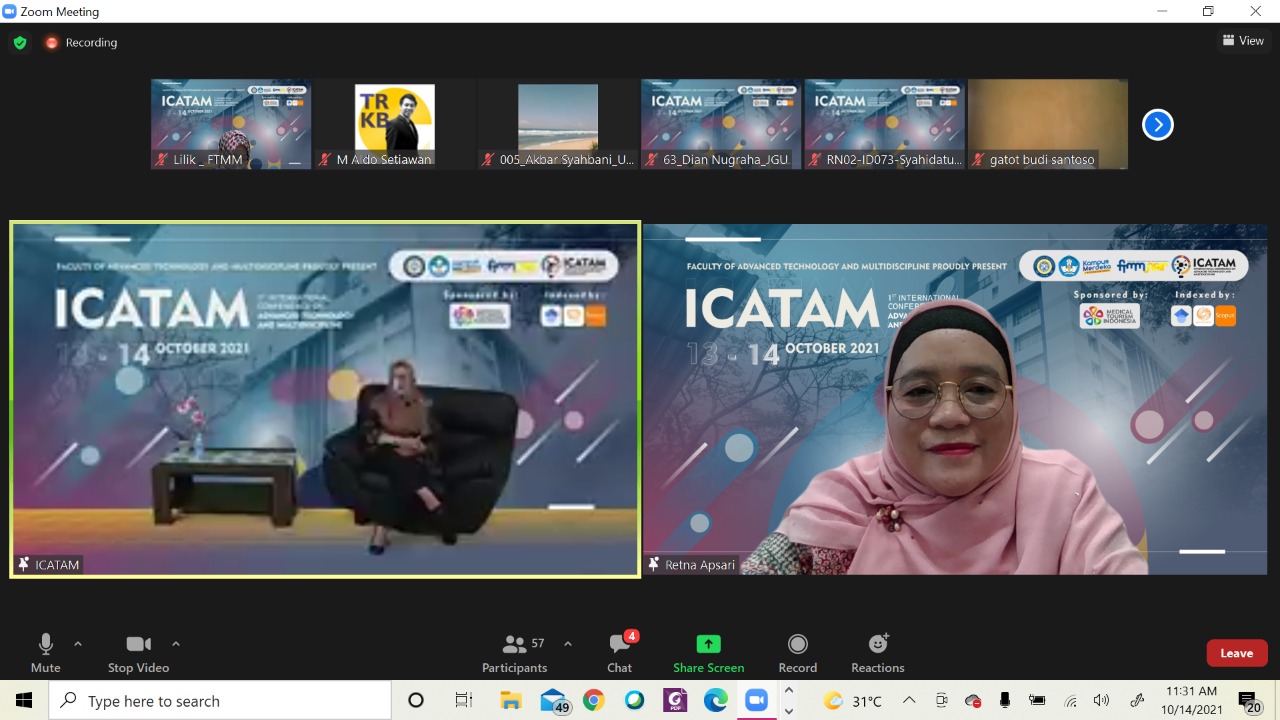Start recording with the Record button

[797, 653]
